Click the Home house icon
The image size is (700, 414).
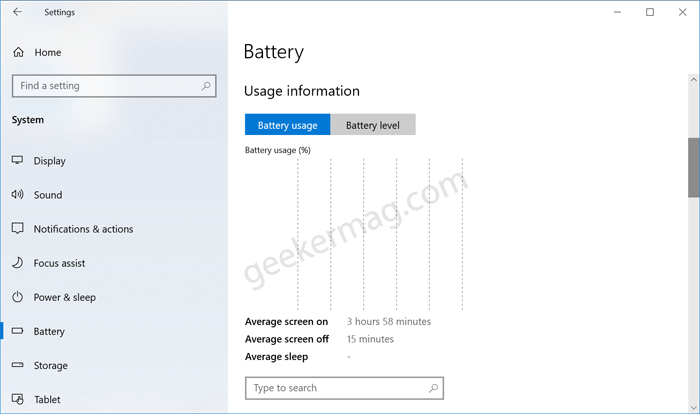click(18, 52)
